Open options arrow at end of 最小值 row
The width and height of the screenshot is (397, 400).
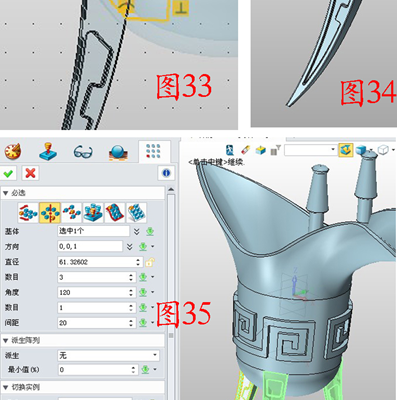(155, 369)
